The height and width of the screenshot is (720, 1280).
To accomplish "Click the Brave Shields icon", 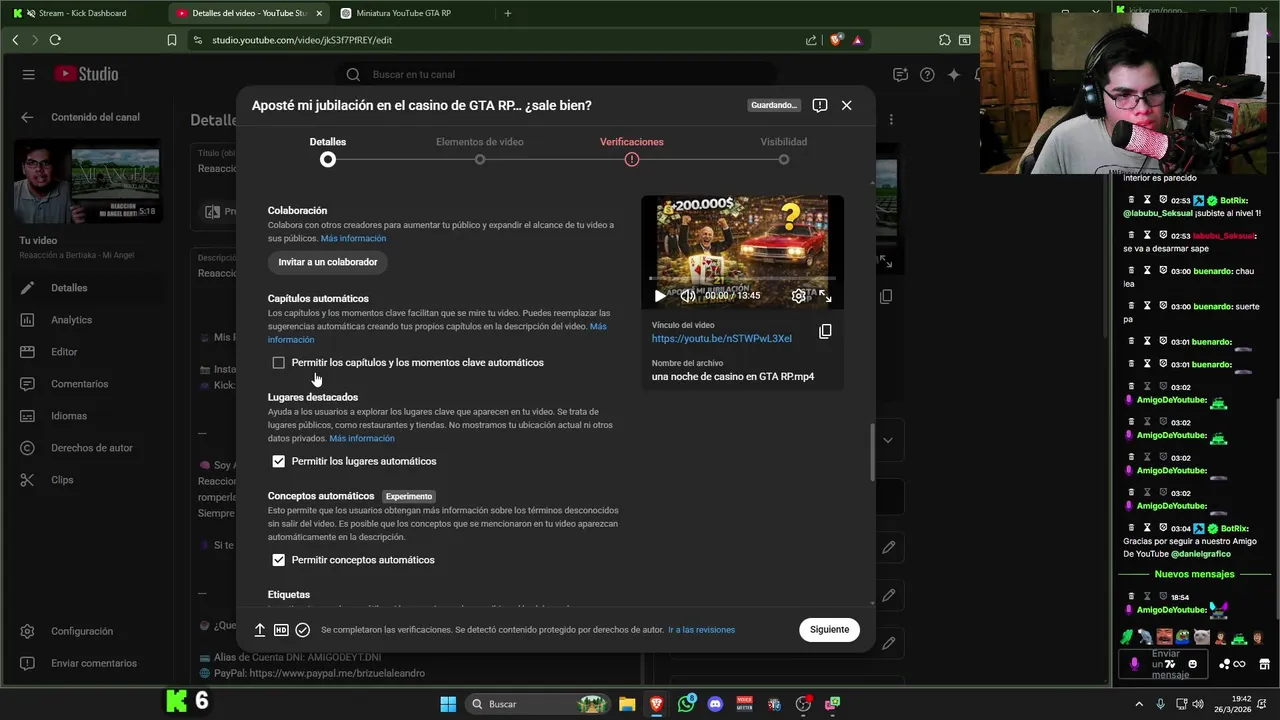I will click(x=836, y=40).
